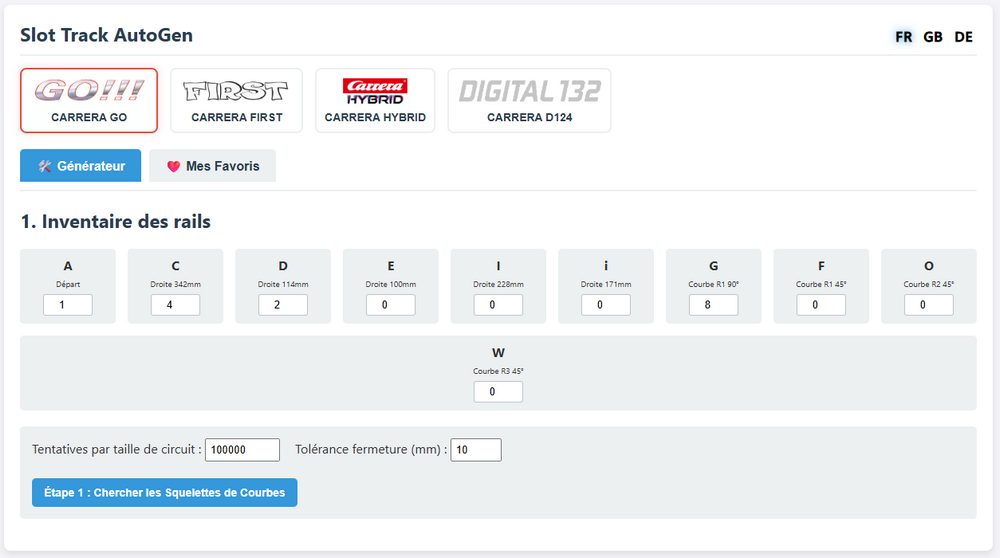This screenshot has height=558, width=1000.
Task: Click the Droite 342mm label
Action: point(175,284)
